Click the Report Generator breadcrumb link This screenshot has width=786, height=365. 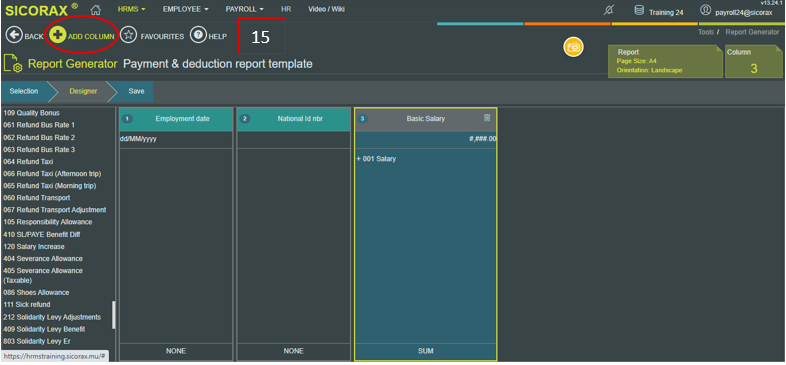click(752, 32)
